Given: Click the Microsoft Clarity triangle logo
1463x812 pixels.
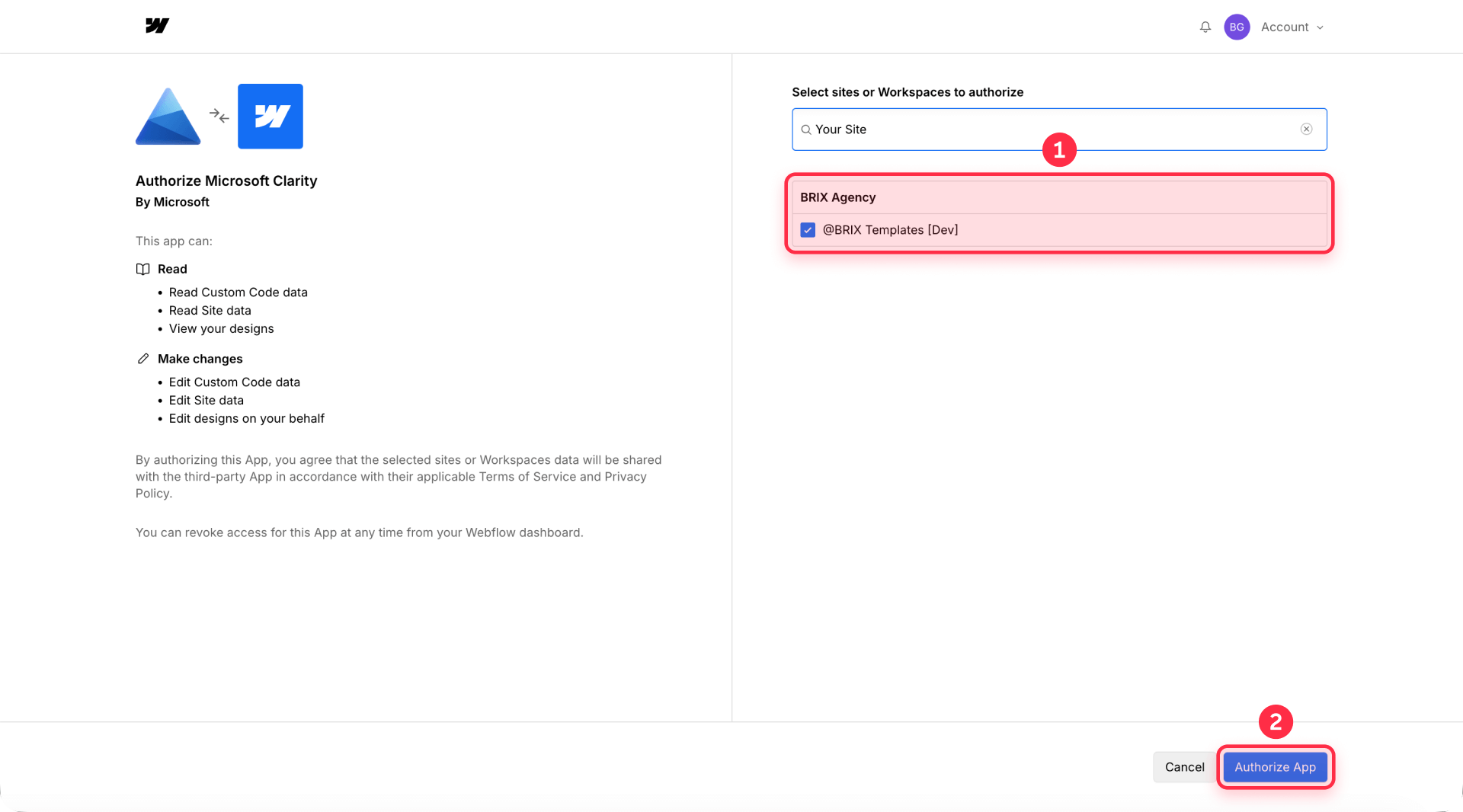Looking at the screenshot, I should click(x=168, y=116).
